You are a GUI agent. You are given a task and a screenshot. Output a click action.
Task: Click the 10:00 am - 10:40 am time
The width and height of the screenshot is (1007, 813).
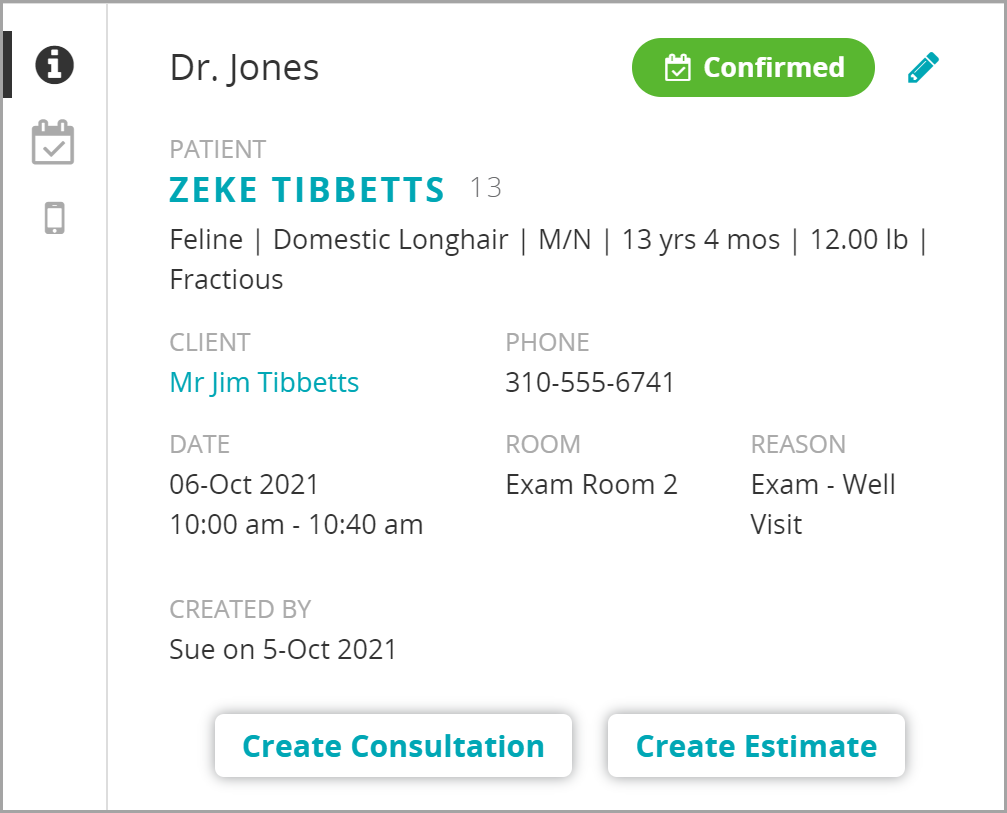(296, 525)
